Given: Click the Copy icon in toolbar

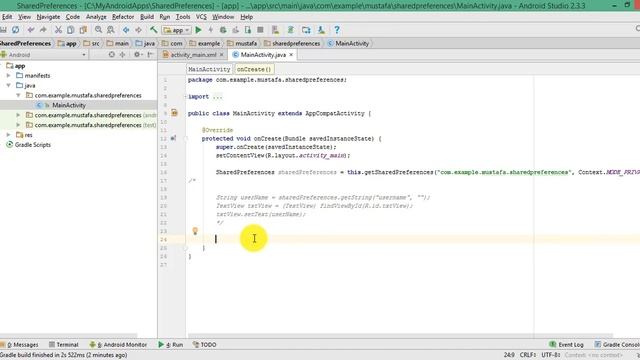Looking at the screenshot, I should point(71,30).
